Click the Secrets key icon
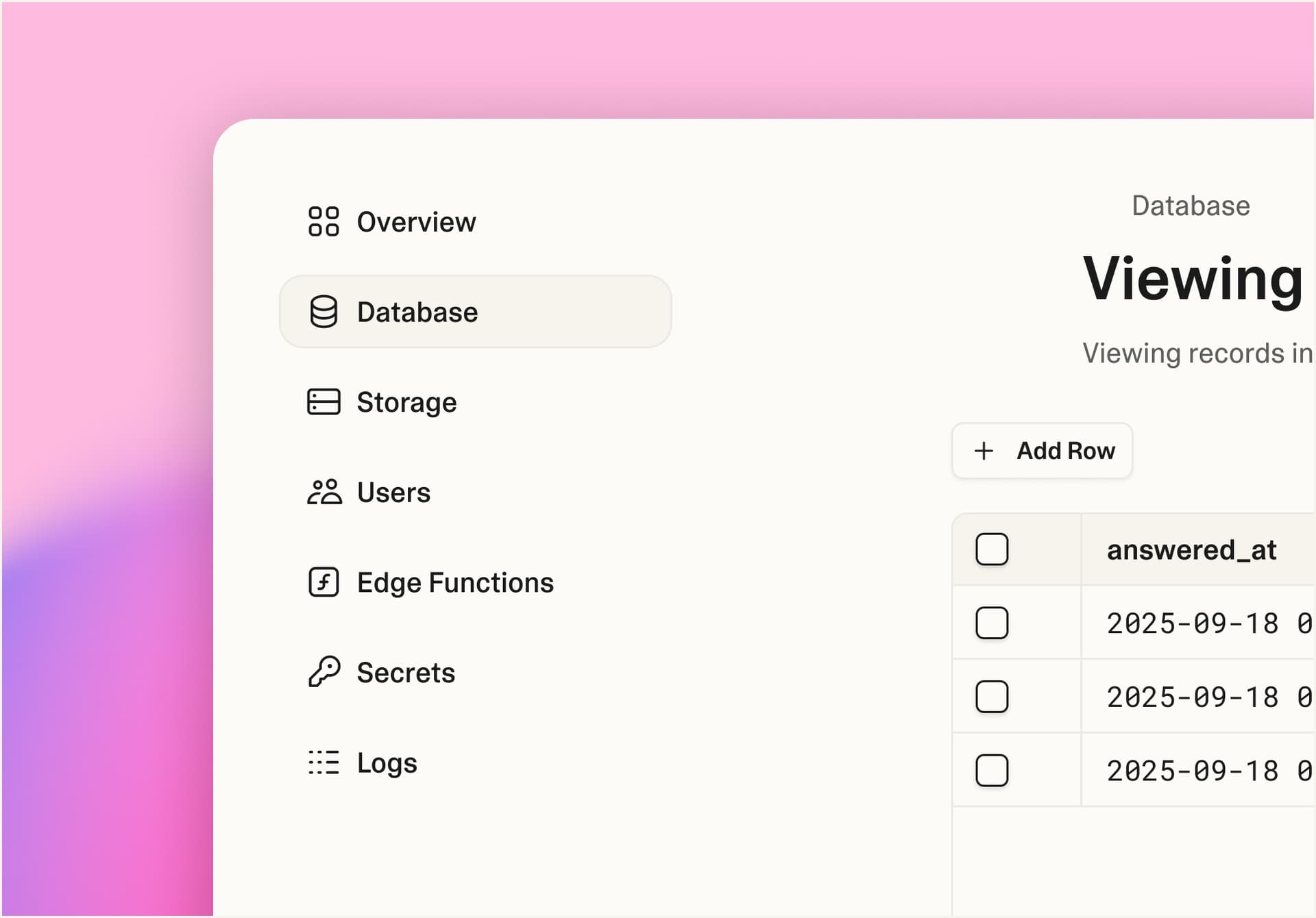Image resolution: width=1316 pixels, height=918 pixels. pyautogui.click(x=324, y=672)
